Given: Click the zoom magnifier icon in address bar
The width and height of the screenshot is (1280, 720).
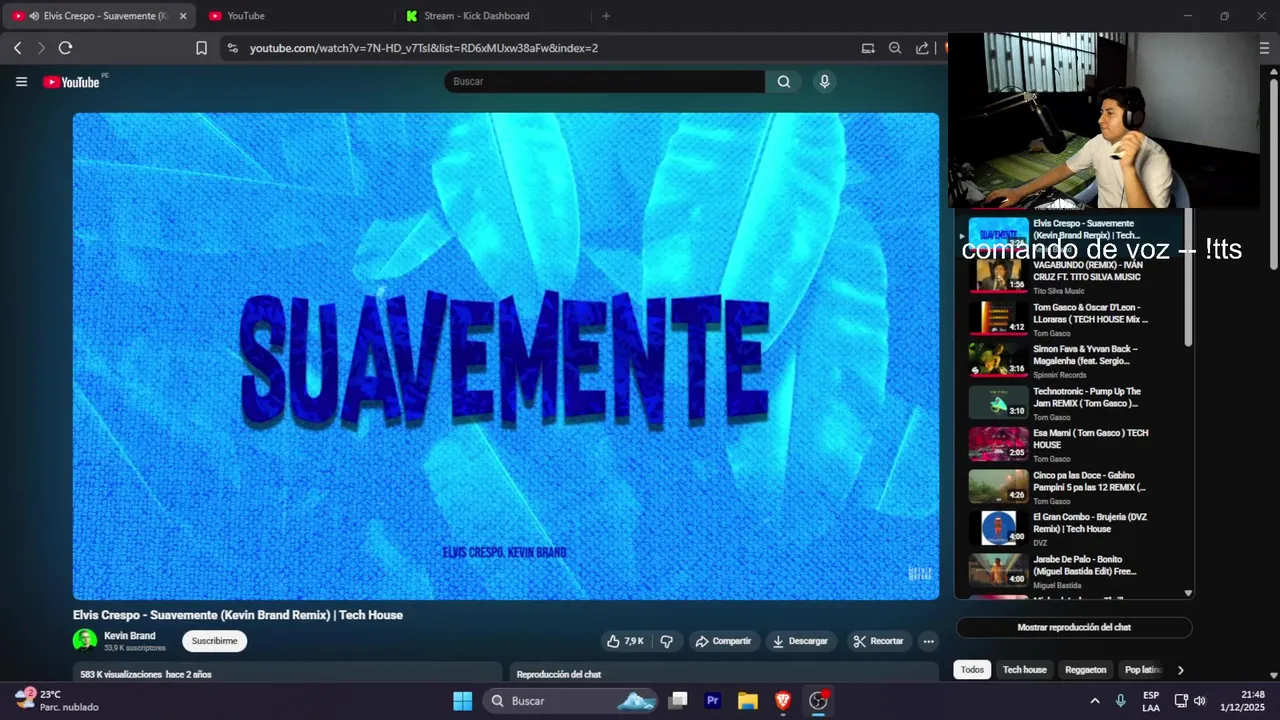Looking at the screenshot, I should [895, 48].
